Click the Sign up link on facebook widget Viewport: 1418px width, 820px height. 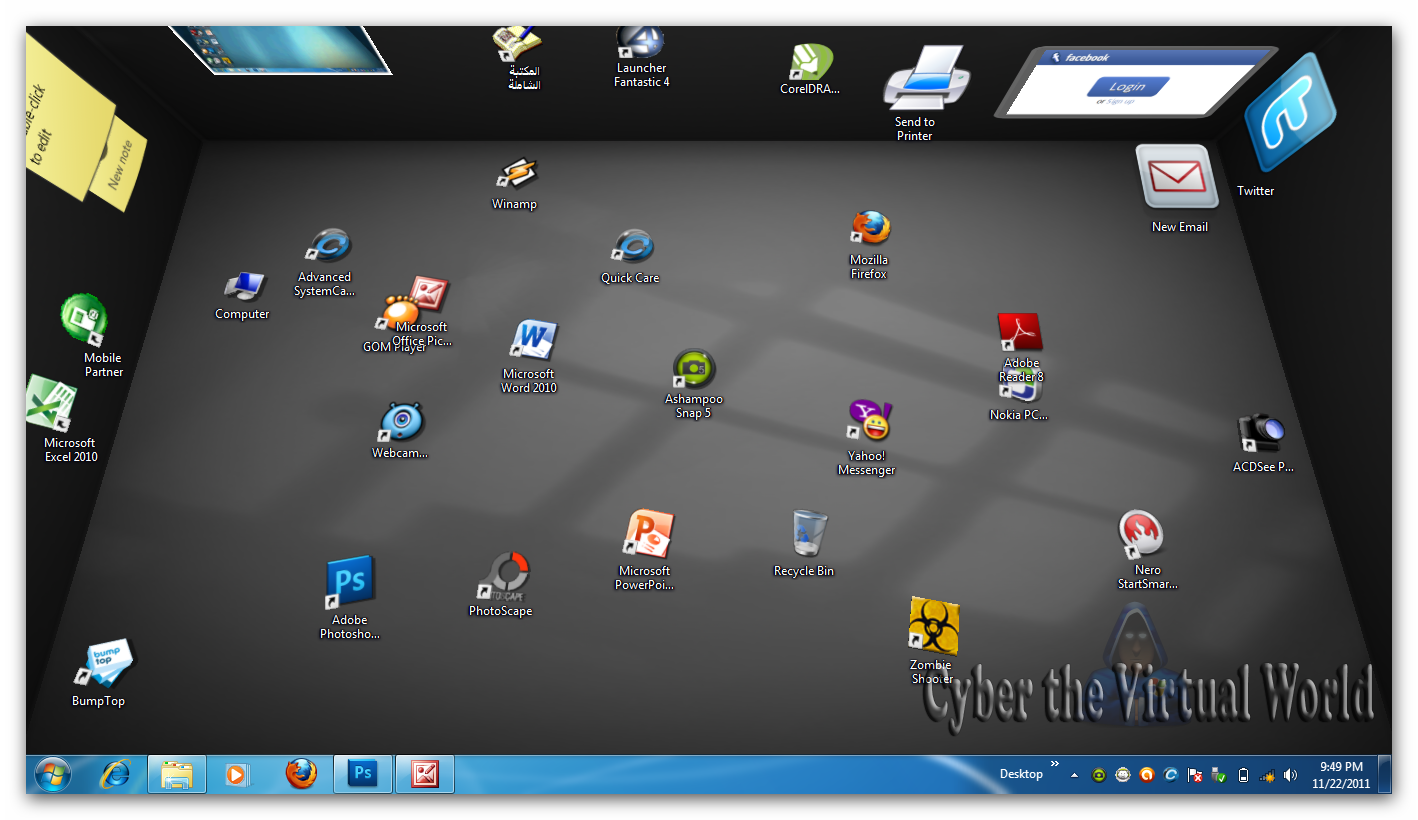(1120, 101)
